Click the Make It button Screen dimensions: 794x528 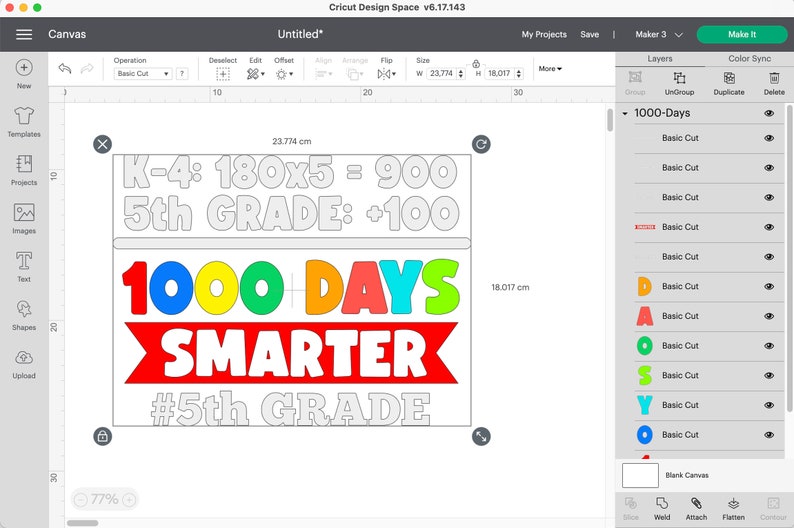pos(742,34)
